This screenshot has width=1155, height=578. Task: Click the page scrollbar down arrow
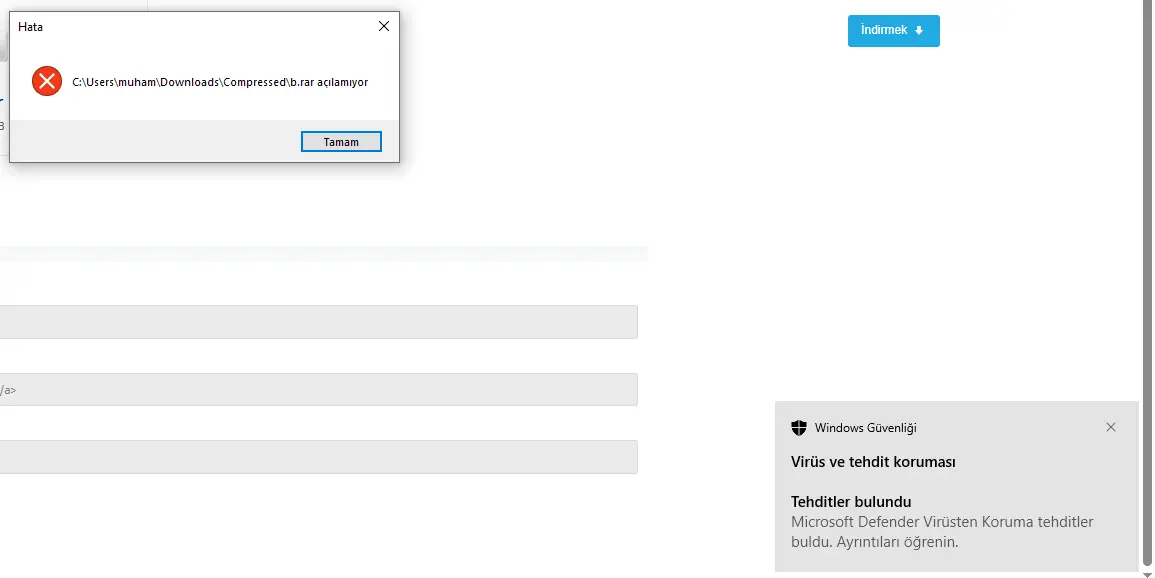click(x=1147, y=575)
